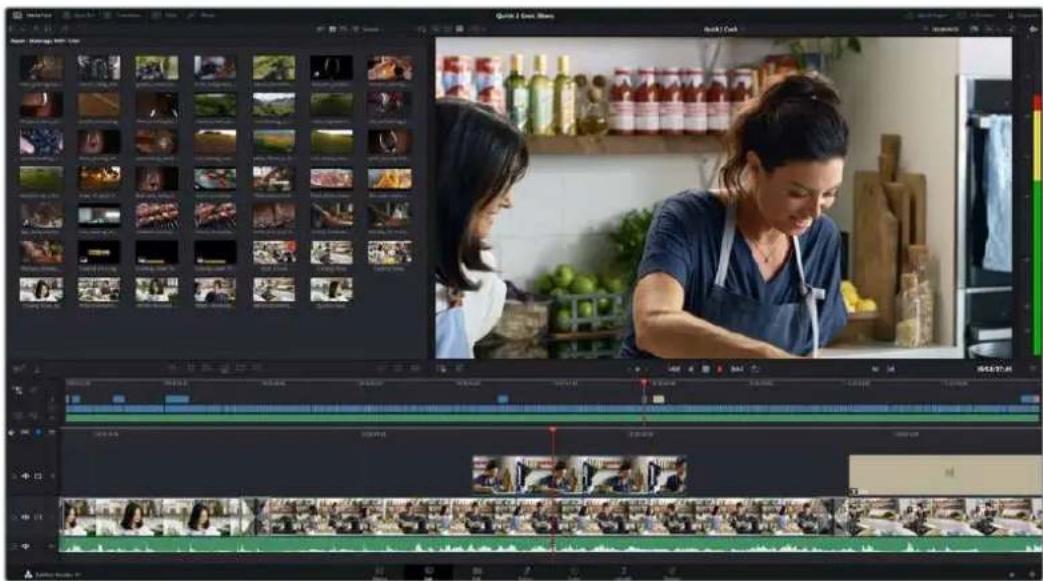Viewport: 1043px width, 581px height.
Task: Select the blueberries clip in the media pool
Action: [41, 141]
